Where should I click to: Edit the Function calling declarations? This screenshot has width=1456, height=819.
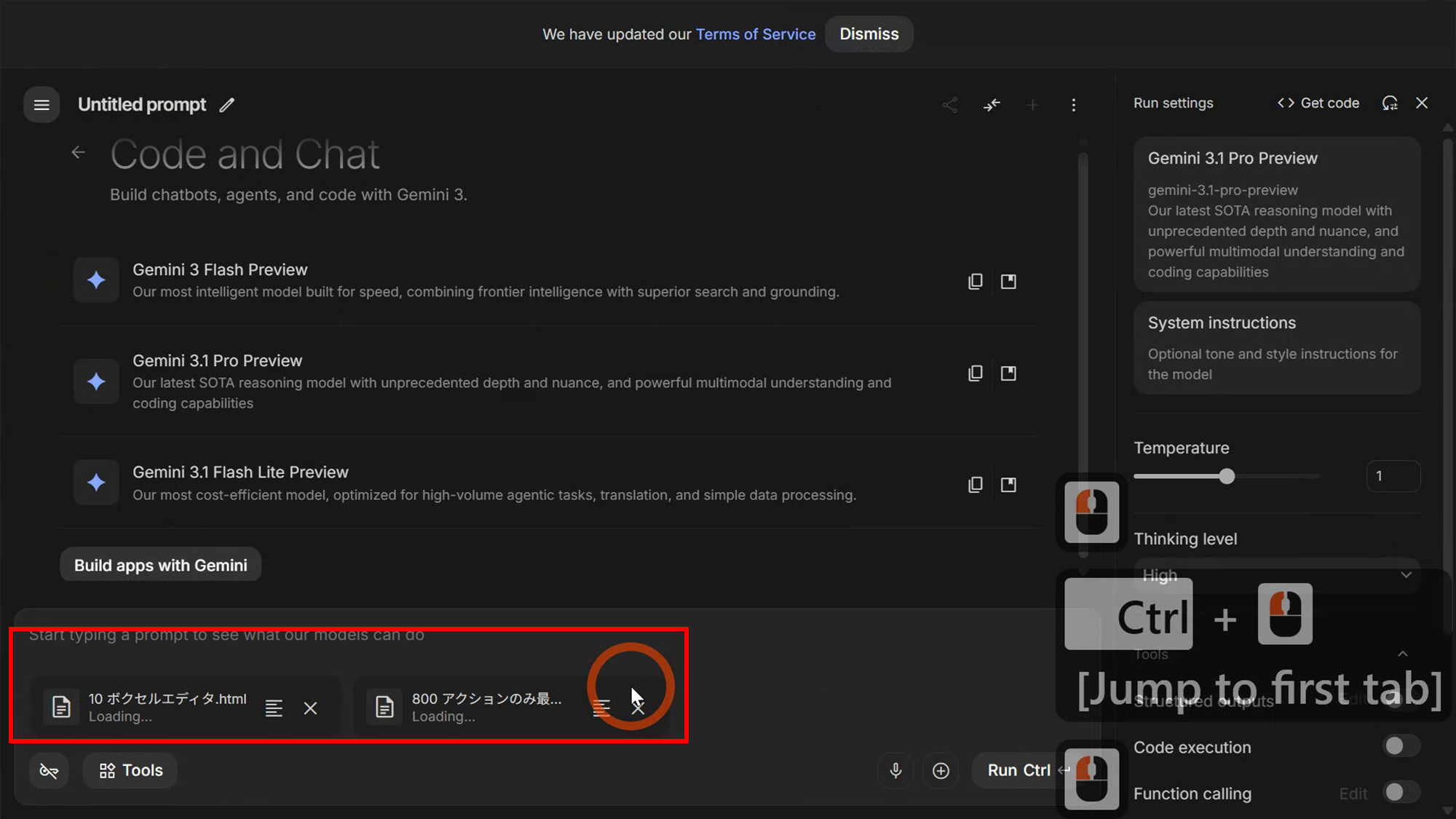[x=1353, y=794]
